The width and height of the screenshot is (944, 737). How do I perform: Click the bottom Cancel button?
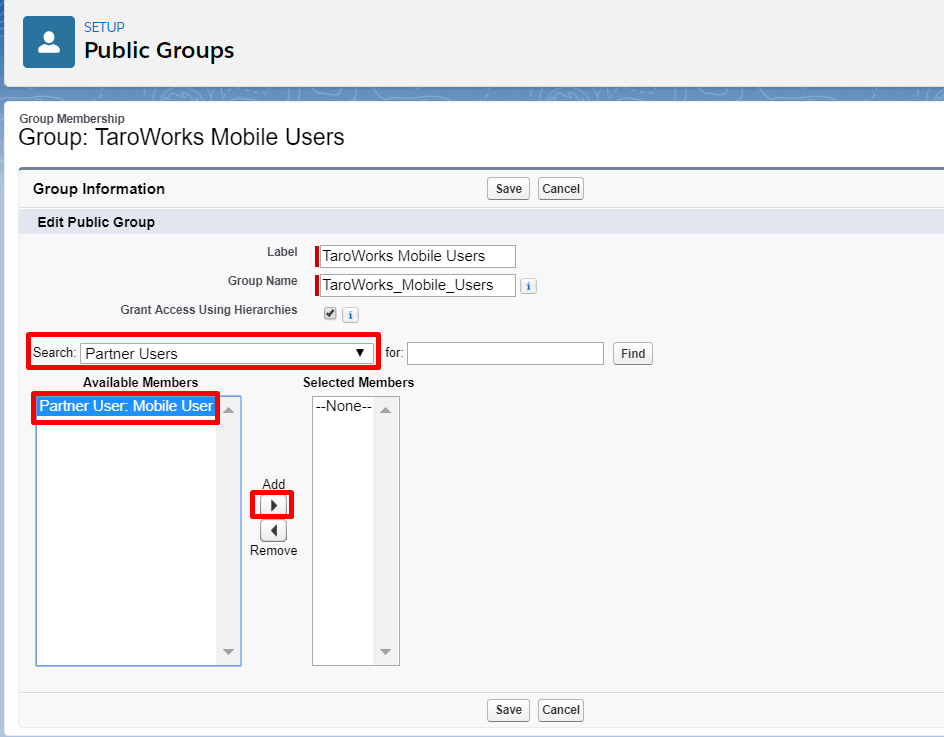[x=560, y=710]
